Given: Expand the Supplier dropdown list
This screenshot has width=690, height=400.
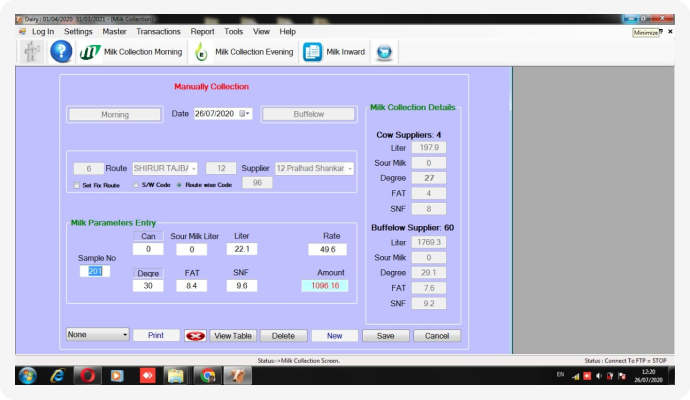Looking at the screenshot, I should point(350,168).
